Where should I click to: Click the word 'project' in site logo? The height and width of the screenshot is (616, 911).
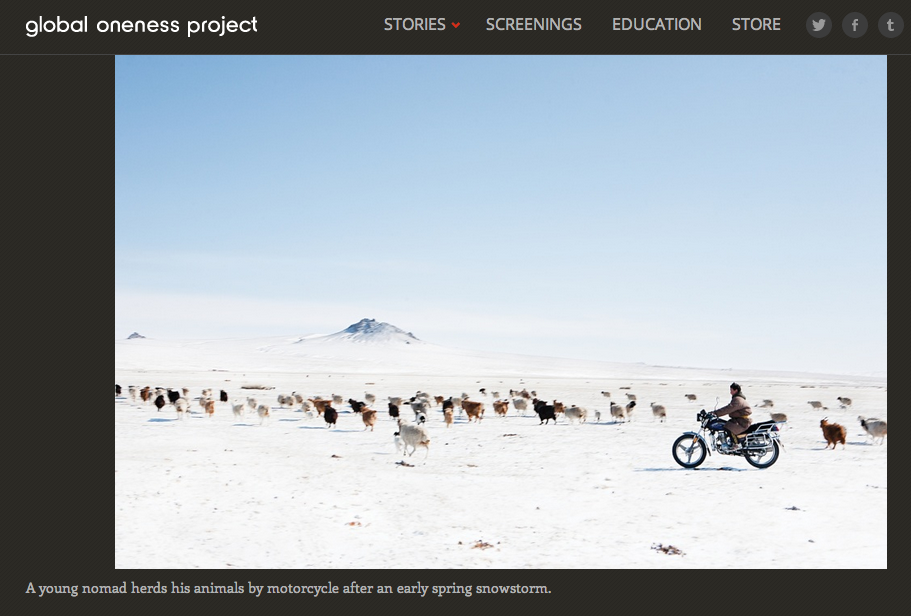pos(223,26)
